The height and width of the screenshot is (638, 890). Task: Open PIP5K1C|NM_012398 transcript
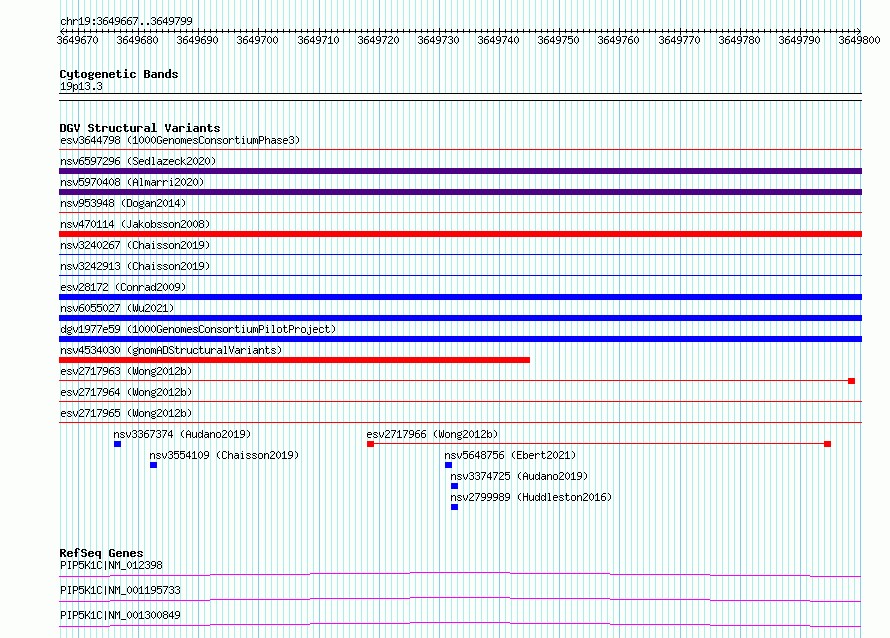click(111, 565)
